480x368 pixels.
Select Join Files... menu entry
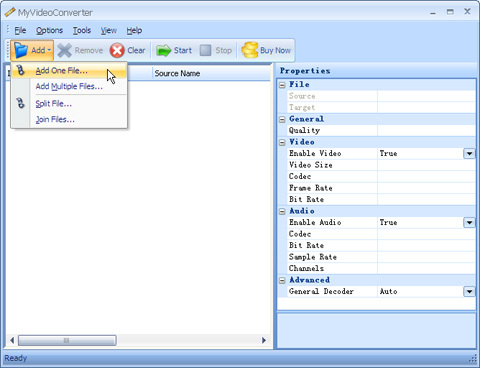[x=69, y=119]
